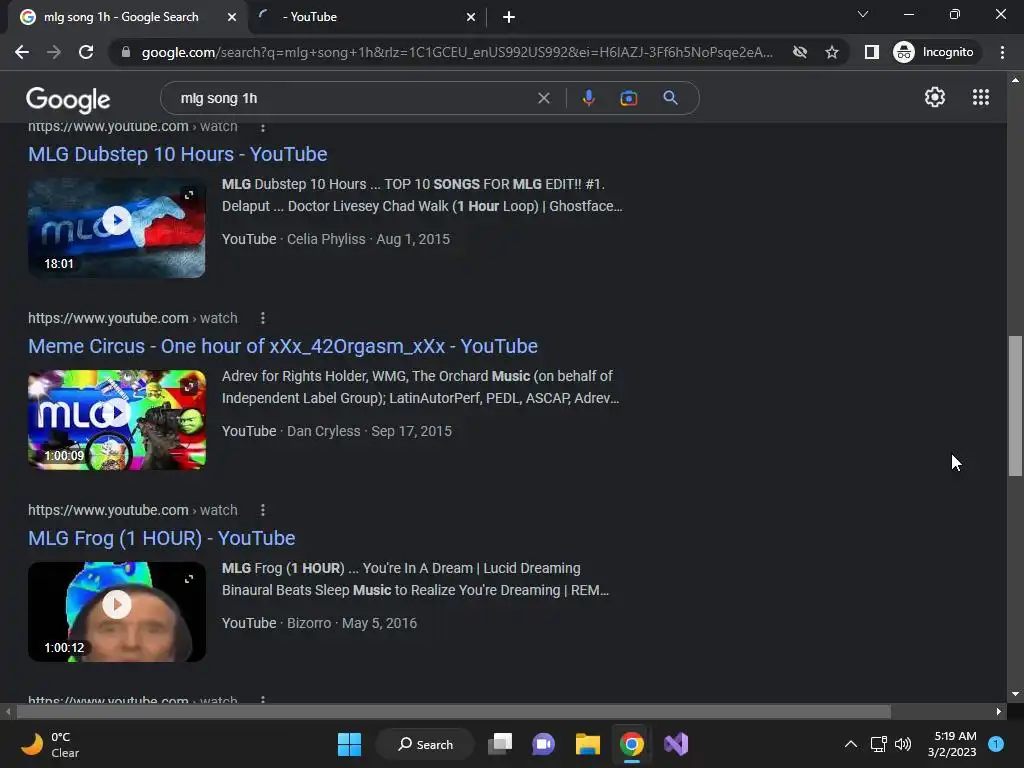
Task: Focus the 'mlg song 1h' search field
Action: (x=353, y=99)
